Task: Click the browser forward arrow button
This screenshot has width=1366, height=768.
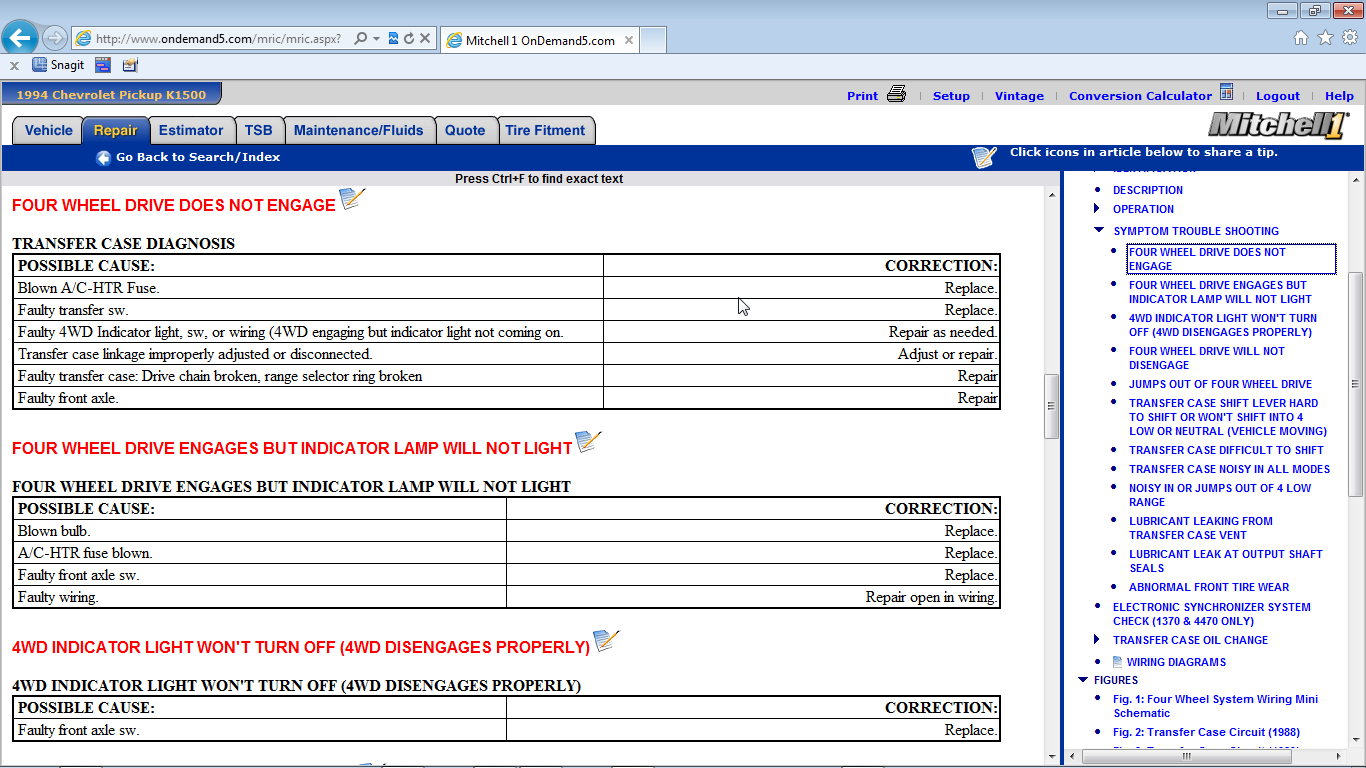Action: 55,39
